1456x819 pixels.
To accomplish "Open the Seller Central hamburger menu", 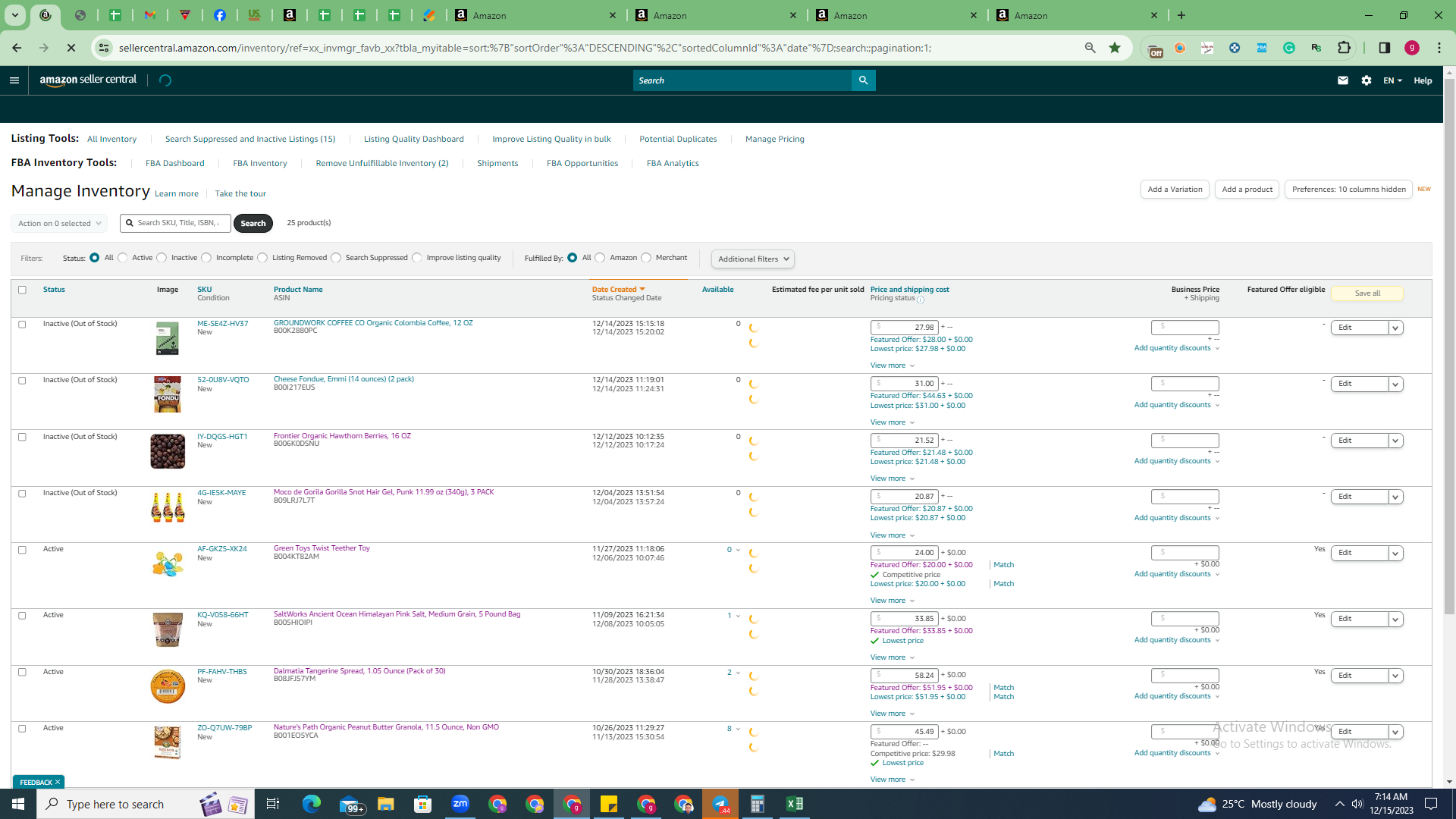I will pyautogui.click(x=14, y=80).
